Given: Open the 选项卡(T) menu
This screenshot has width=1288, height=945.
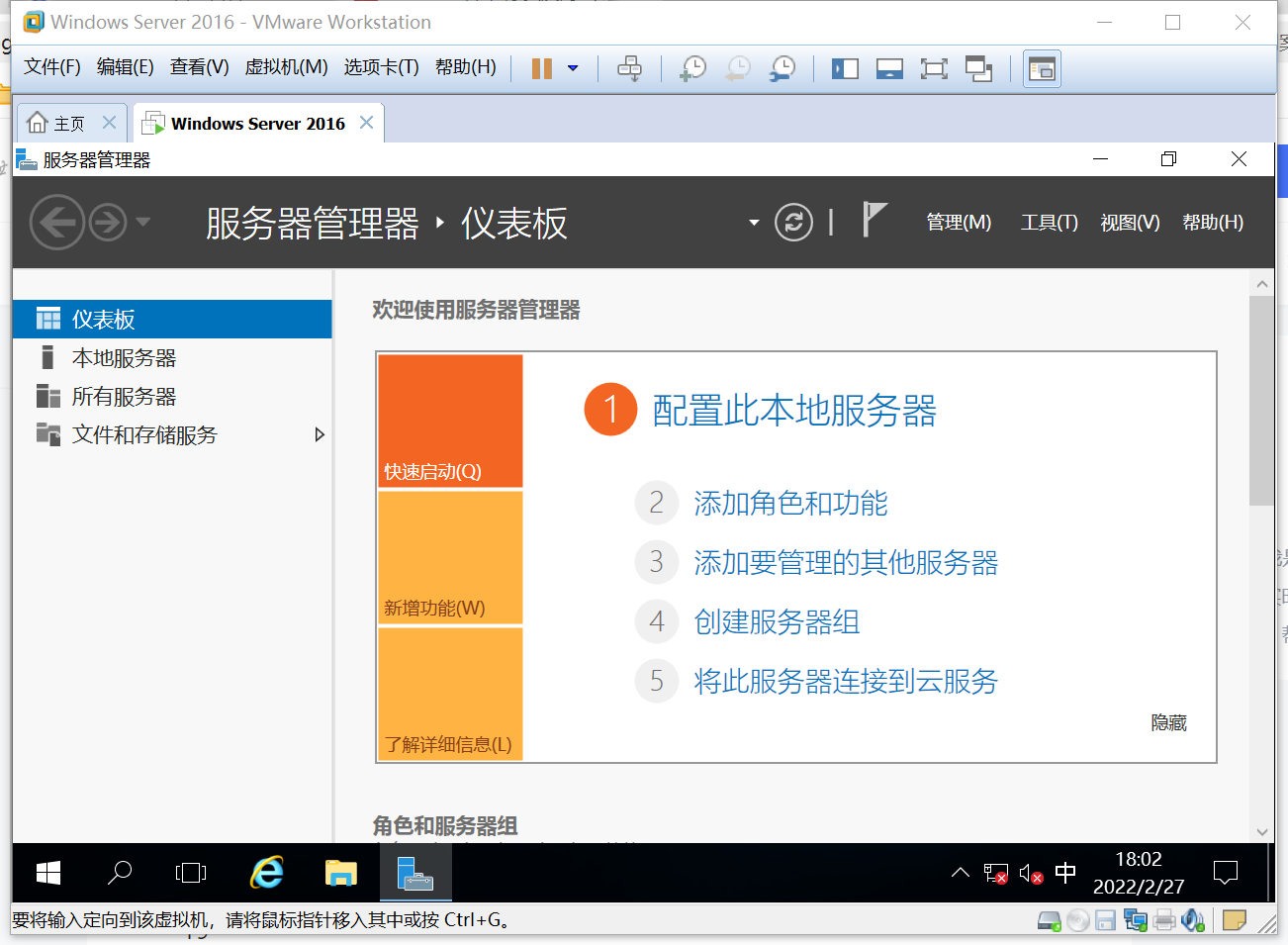Looking at the screenshot, I should tap(382, 67).
